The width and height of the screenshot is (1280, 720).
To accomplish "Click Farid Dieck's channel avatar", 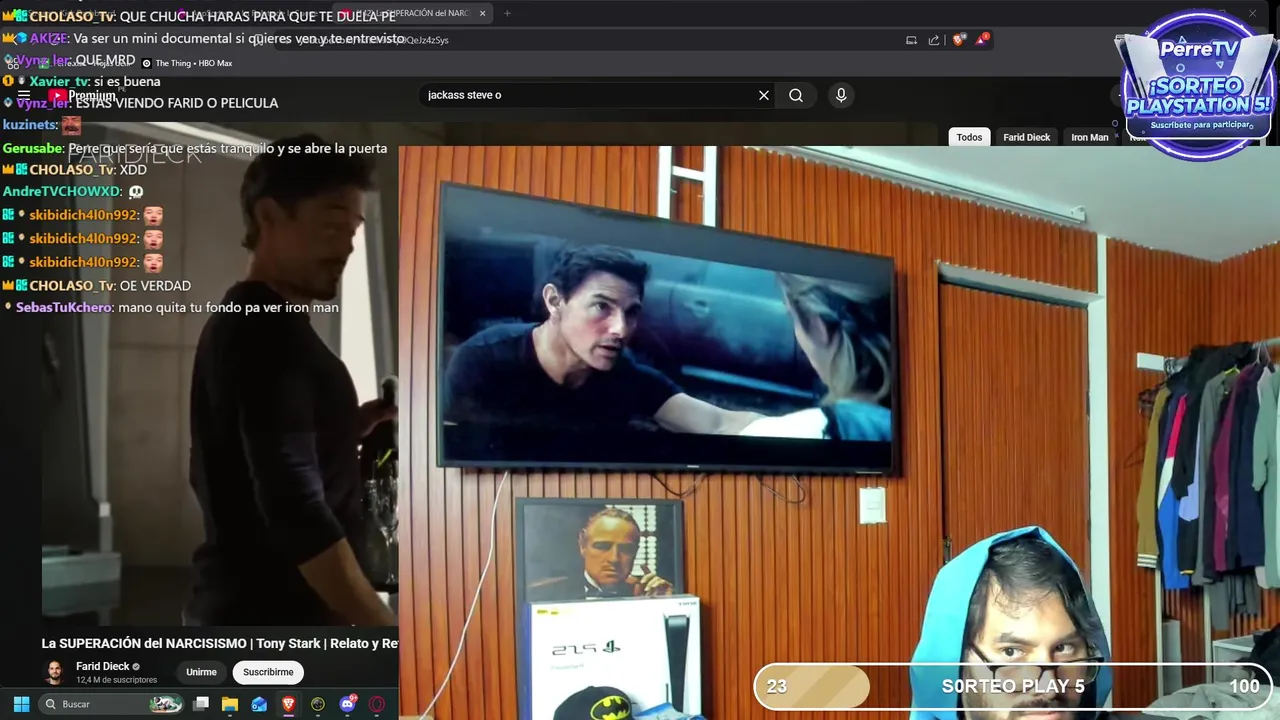I will pos(55,672).
